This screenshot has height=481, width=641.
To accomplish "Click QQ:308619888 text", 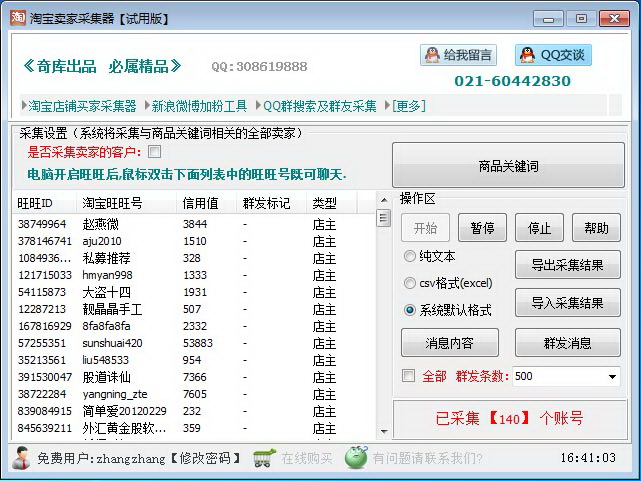I will tap(259, 66).
